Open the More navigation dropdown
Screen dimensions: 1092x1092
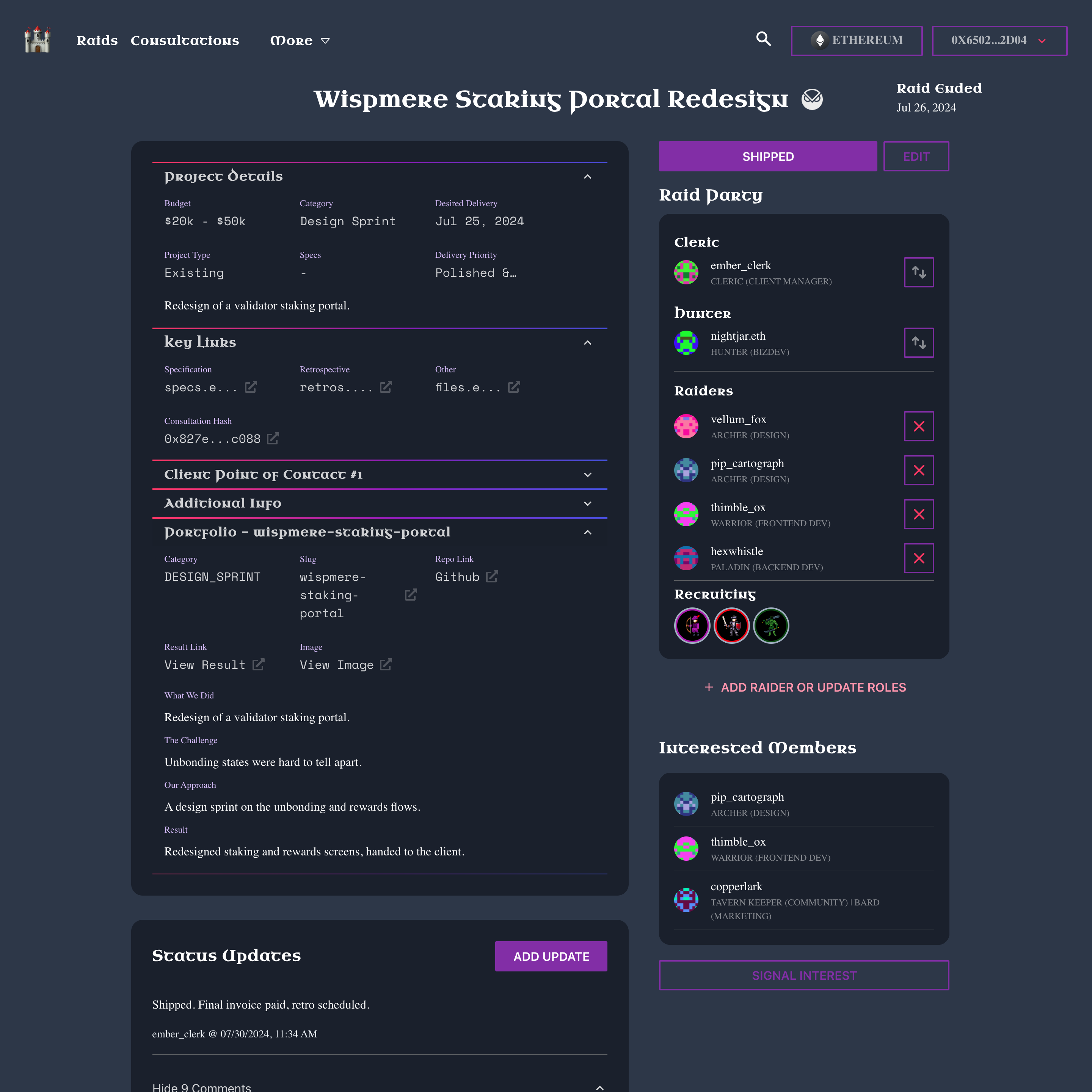[300, 41]
